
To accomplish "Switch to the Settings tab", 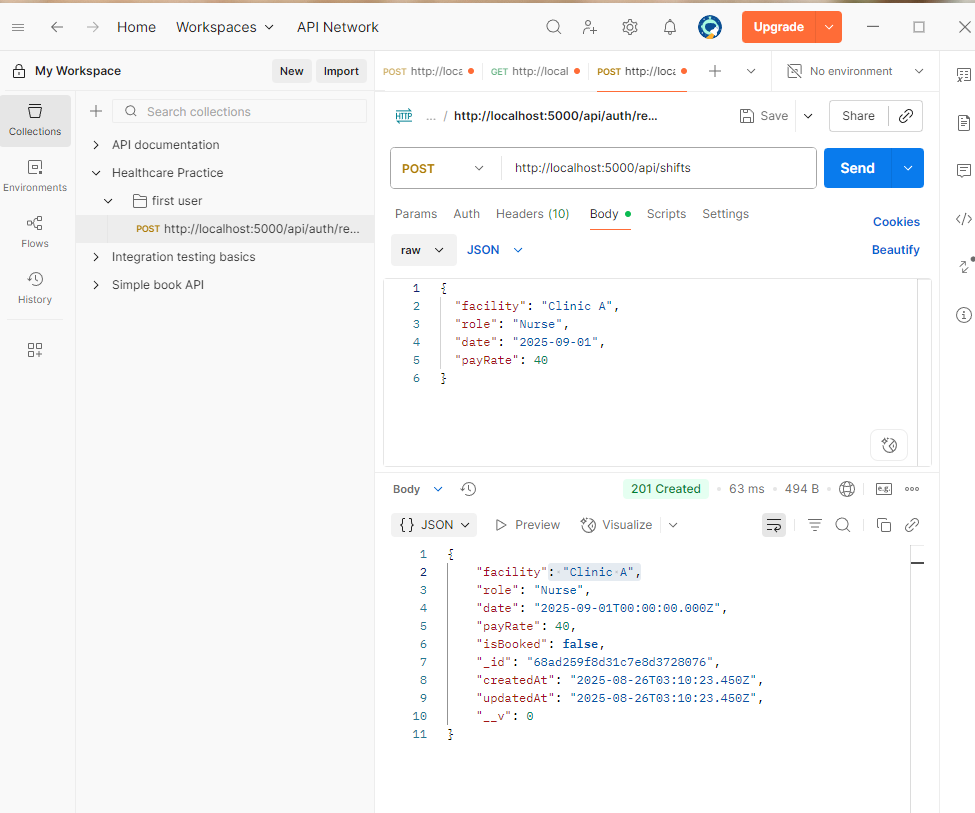I will click(726, 214).
